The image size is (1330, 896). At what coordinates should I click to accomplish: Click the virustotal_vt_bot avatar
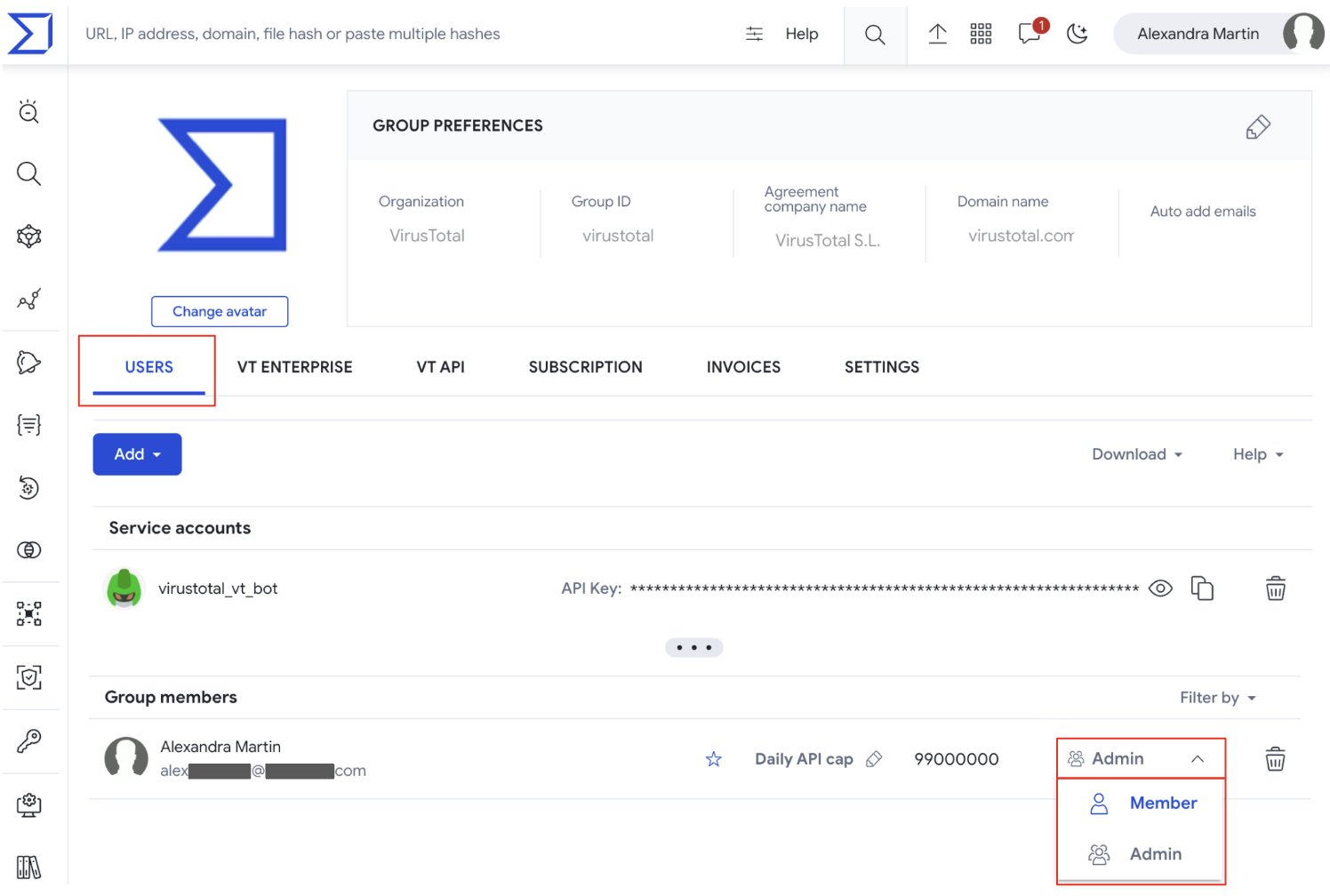[124, 588]
